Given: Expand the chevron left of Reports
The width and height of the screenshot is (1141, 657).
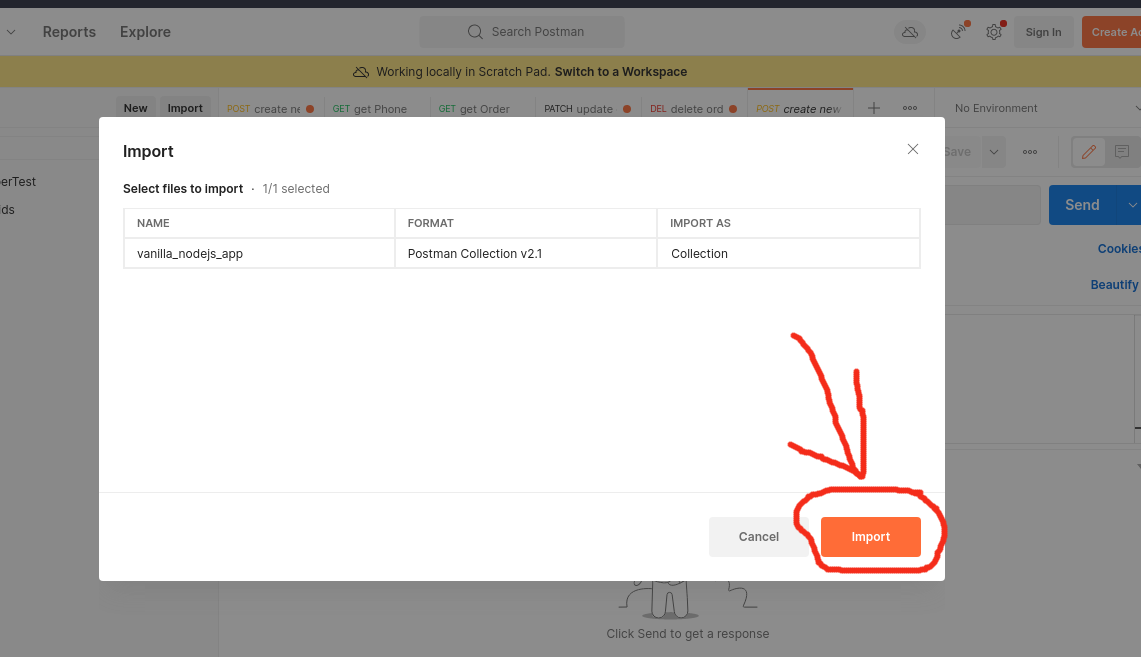Looking at the screenshot, I should pos(11,32).
